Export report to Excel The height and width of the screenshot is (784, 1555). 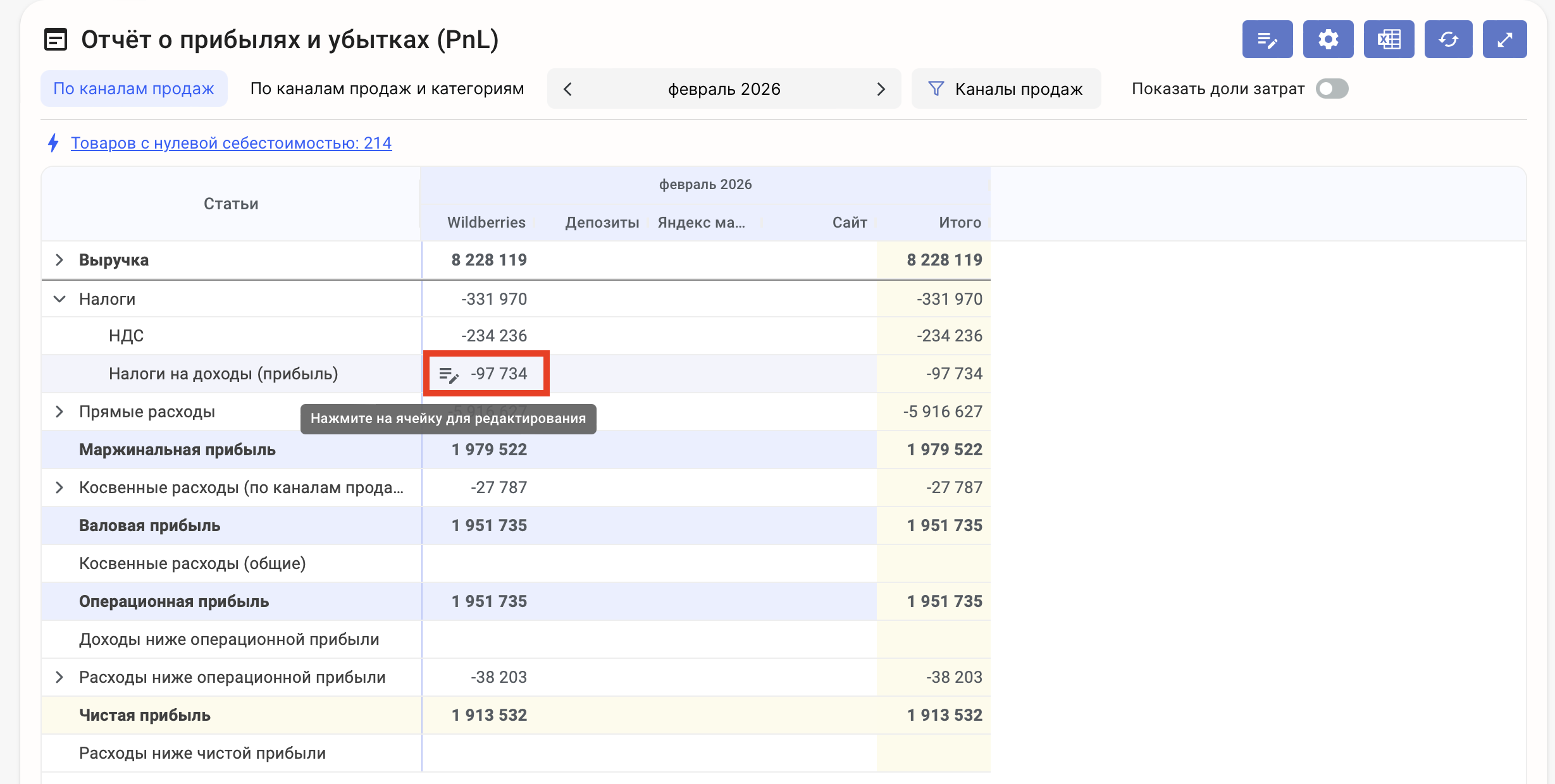(x=1389, y=40)
